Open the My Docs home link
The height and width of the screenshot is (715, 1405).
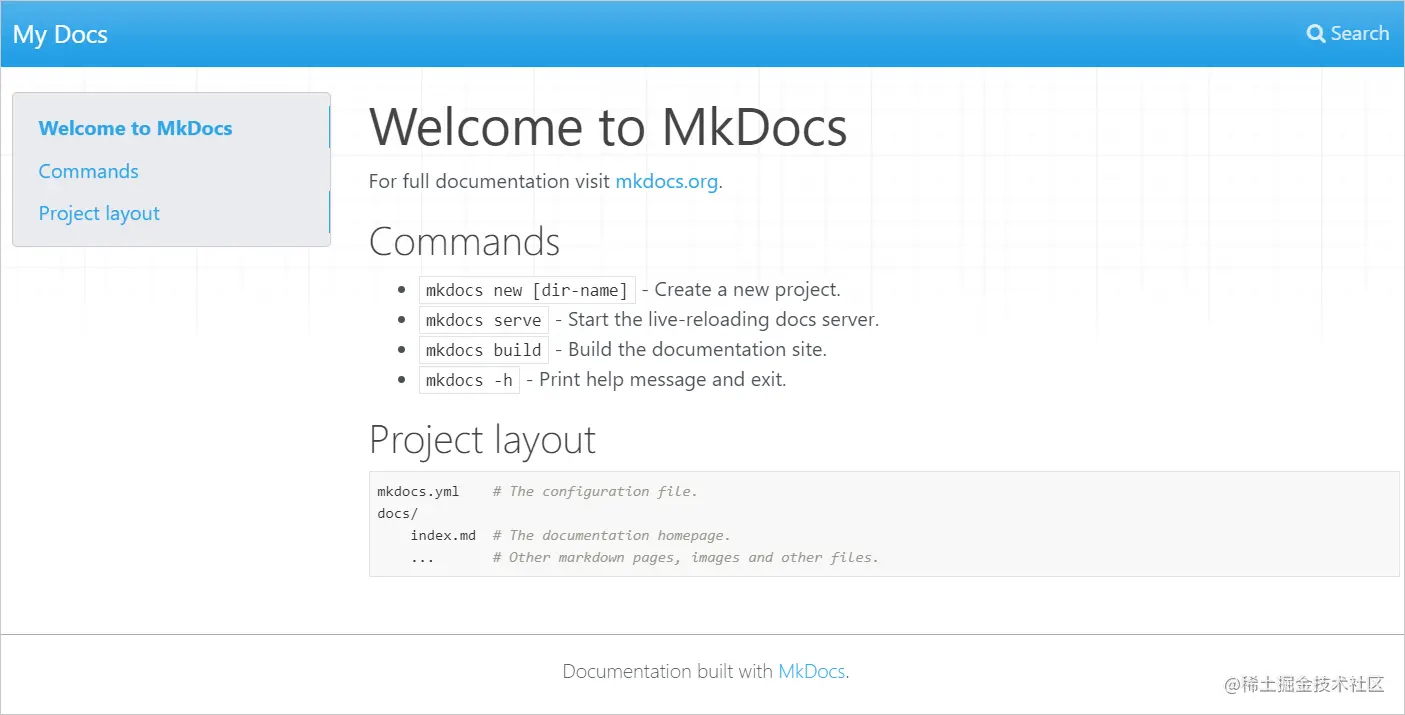click(x=60, y=34)
